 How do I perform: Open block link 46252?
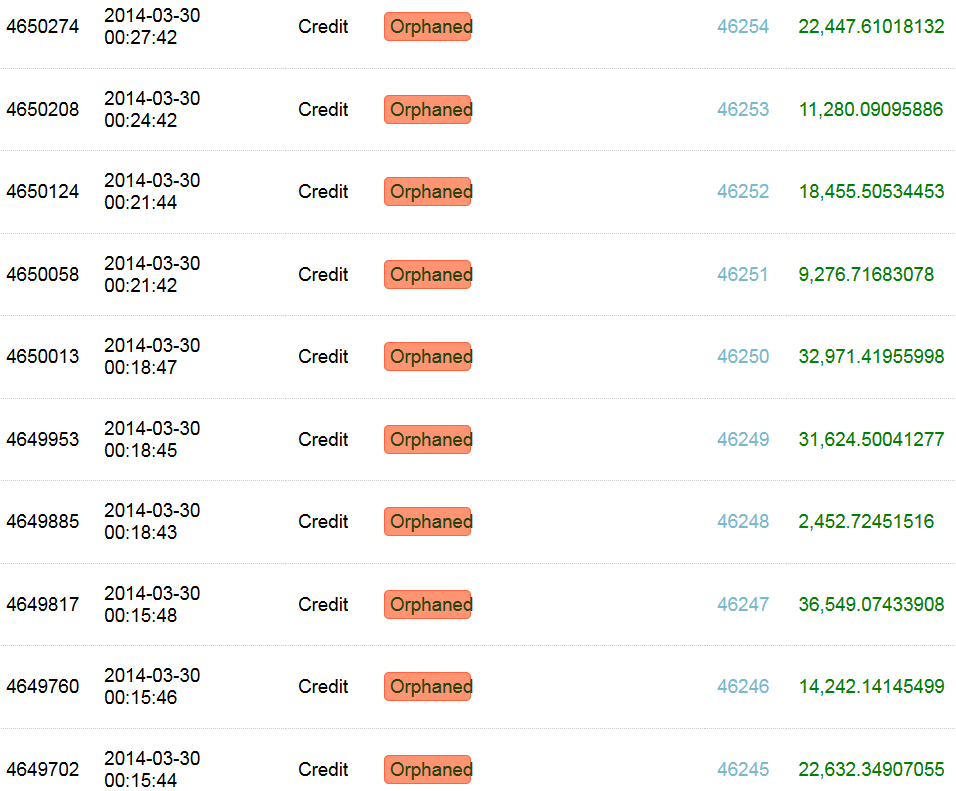coord(743,192)
